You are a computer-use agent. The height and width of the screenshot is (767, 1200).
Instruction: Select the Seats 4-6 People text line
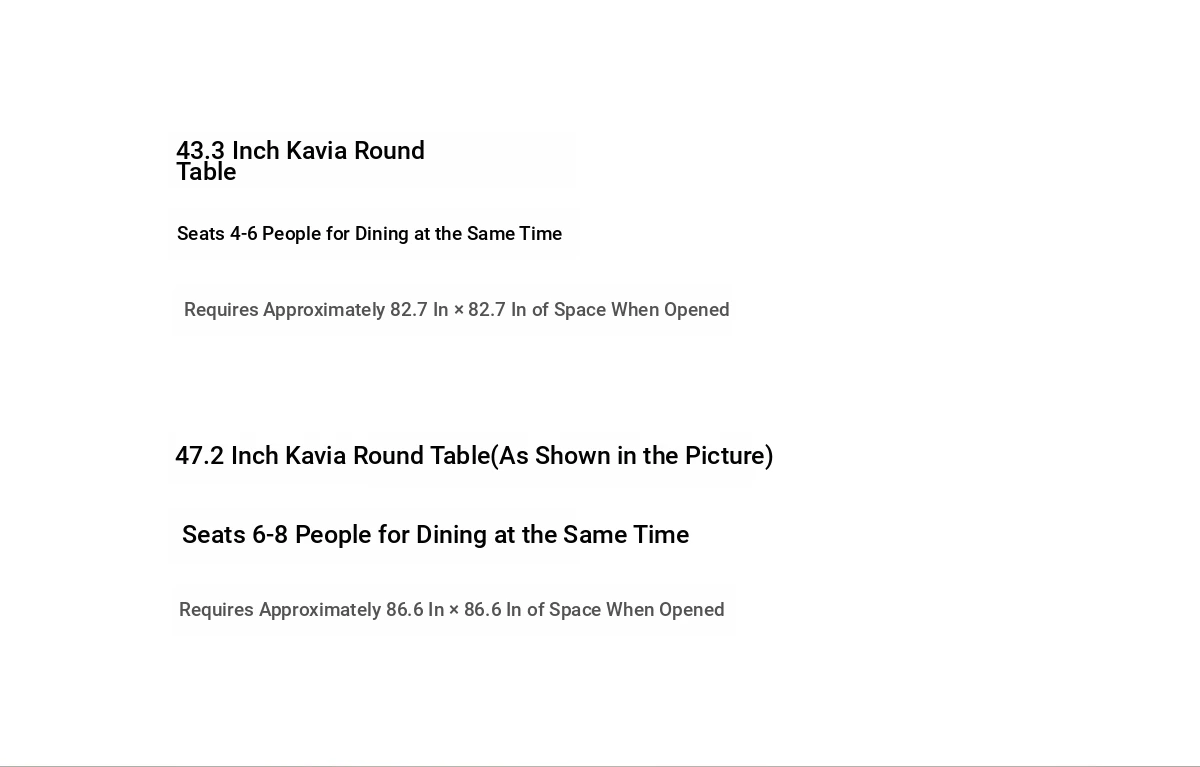coord(369,234)
